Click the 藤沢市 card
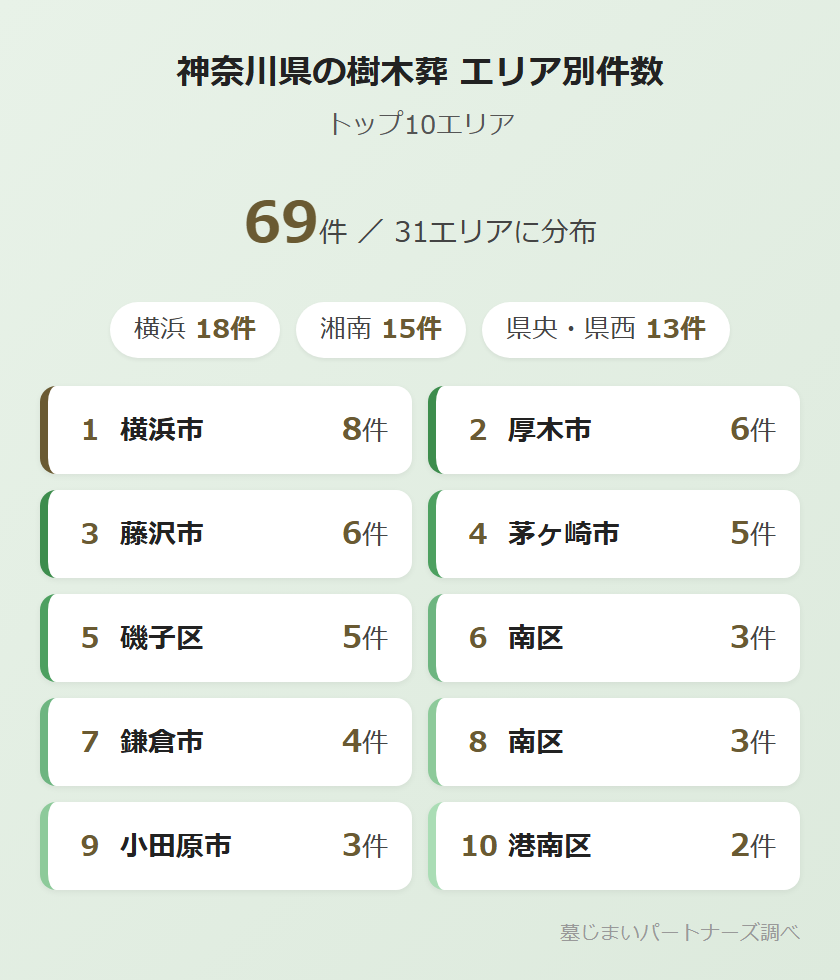This screenshot has height=980, width=840. pyautogui.click(x=227, y=534)
